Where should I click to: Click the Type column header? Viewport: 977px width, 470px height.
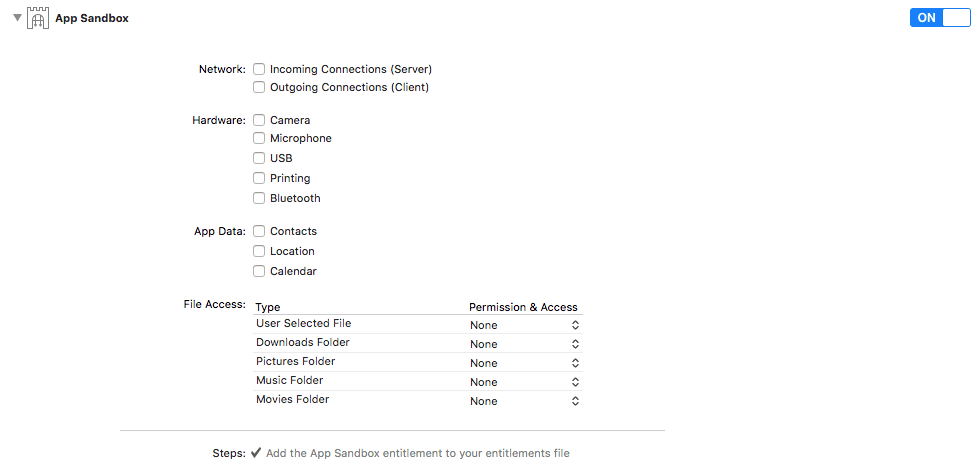268,307
